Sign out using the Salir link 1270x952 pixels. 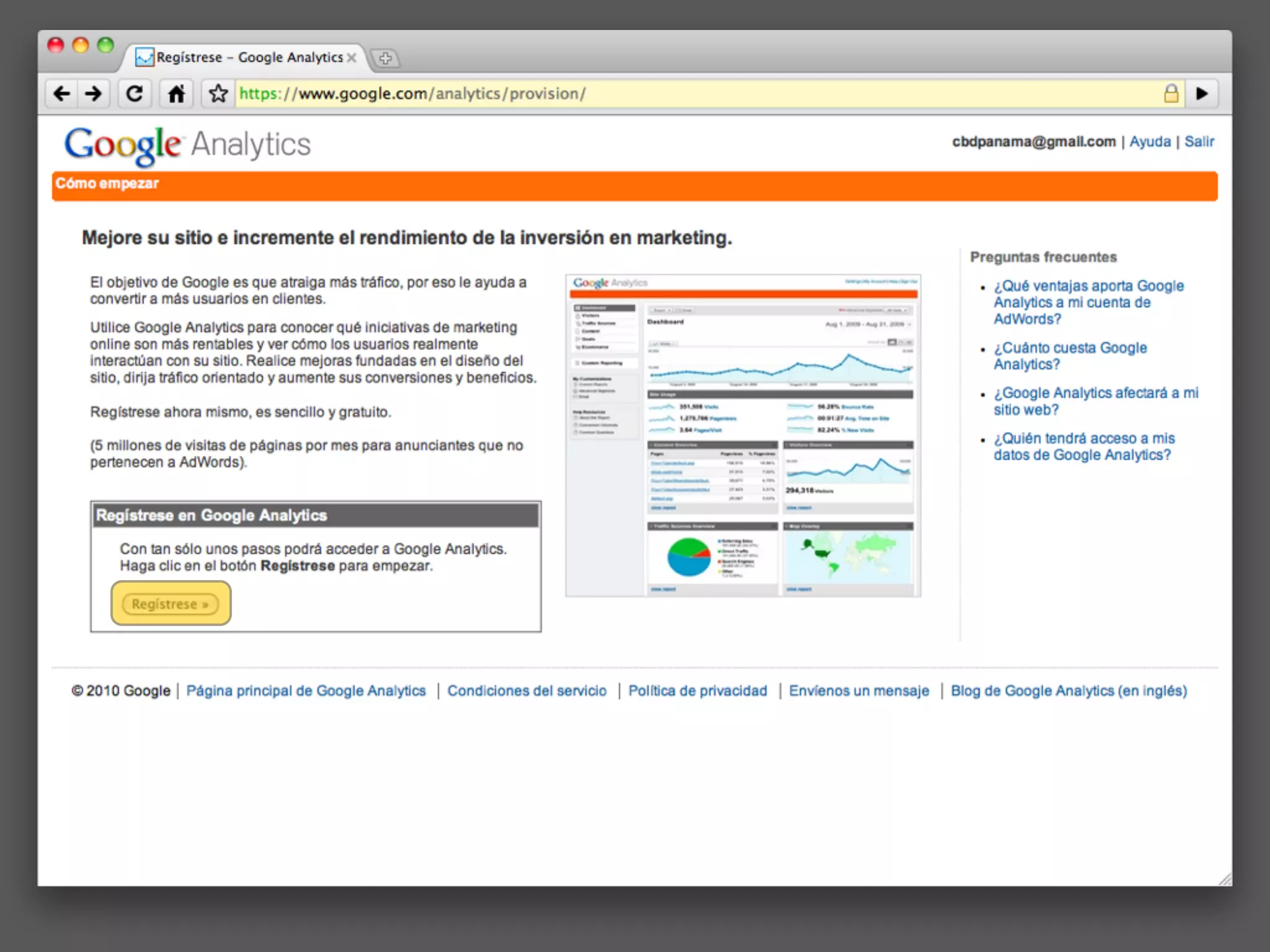[x=1199, y=141]
